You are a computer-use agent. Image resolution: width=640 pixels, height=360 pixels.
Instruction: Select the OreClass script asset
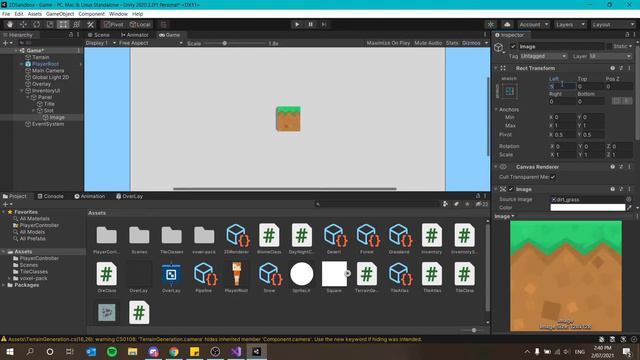point(107,274)
